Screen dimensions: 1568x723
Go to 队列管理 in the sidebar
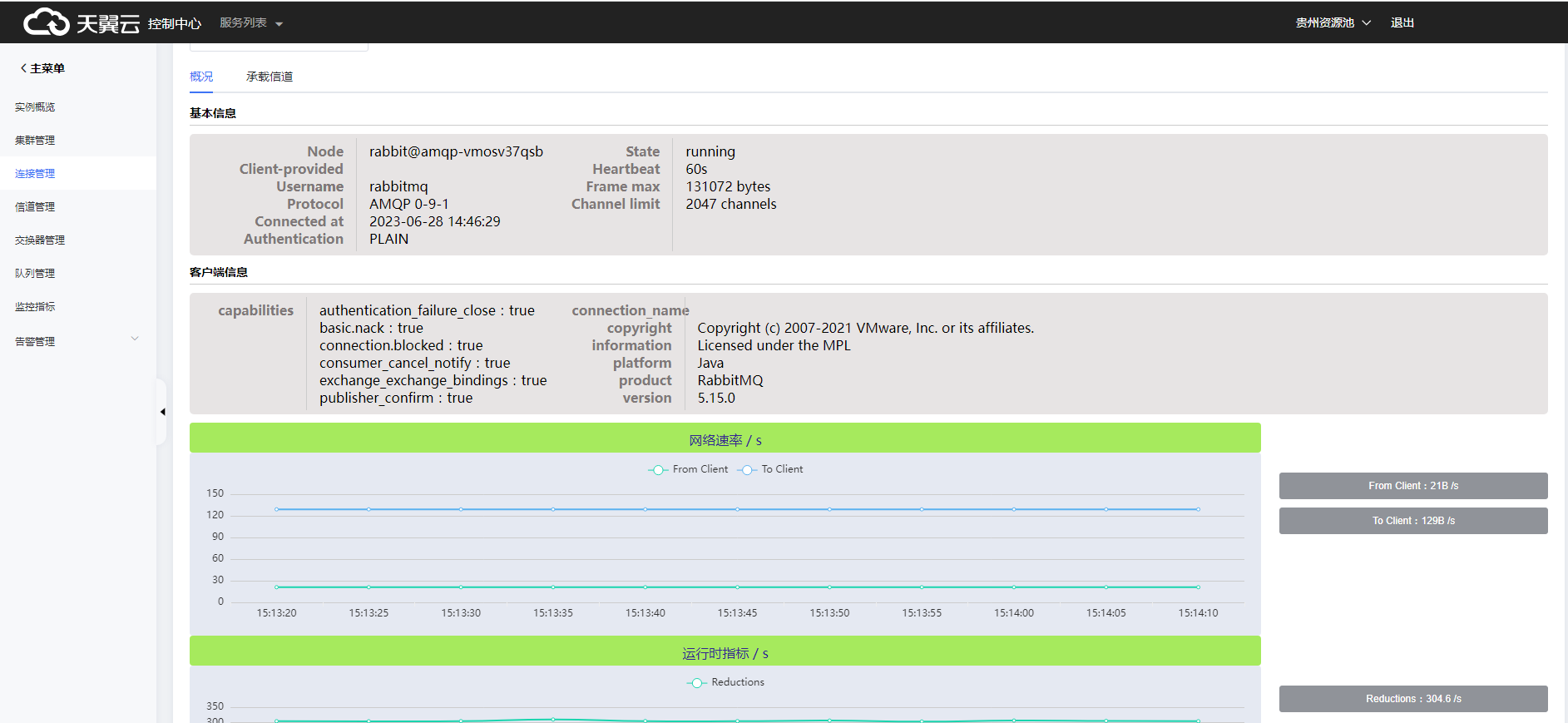[x=35, y=274]
